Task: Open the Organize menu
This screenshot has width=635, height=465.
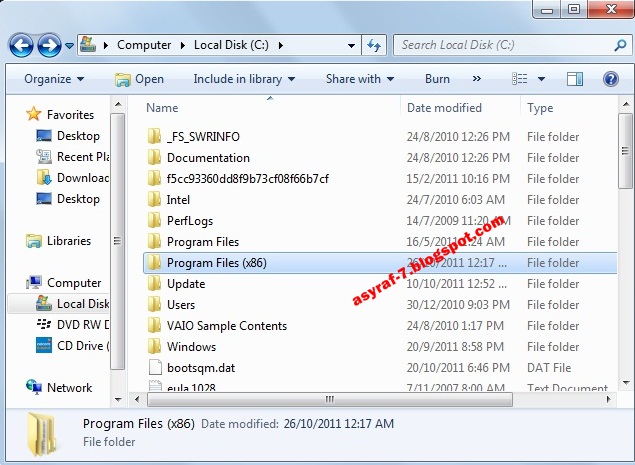Action: (x=54, y=79)
